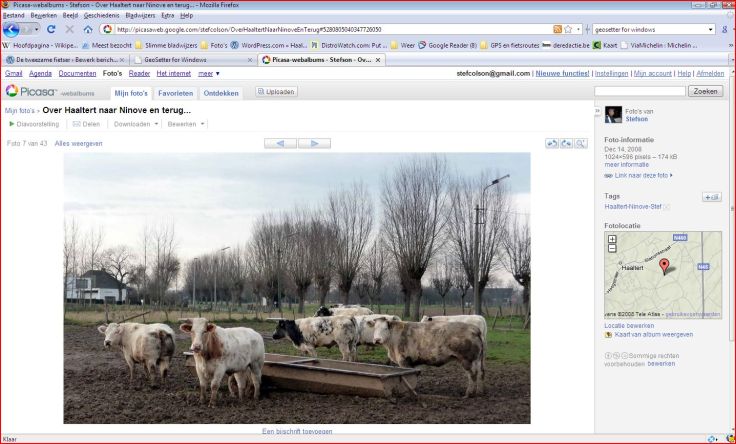Expand the Bewerken dropdown menu
736x444 pixels.
click(186, 124)
